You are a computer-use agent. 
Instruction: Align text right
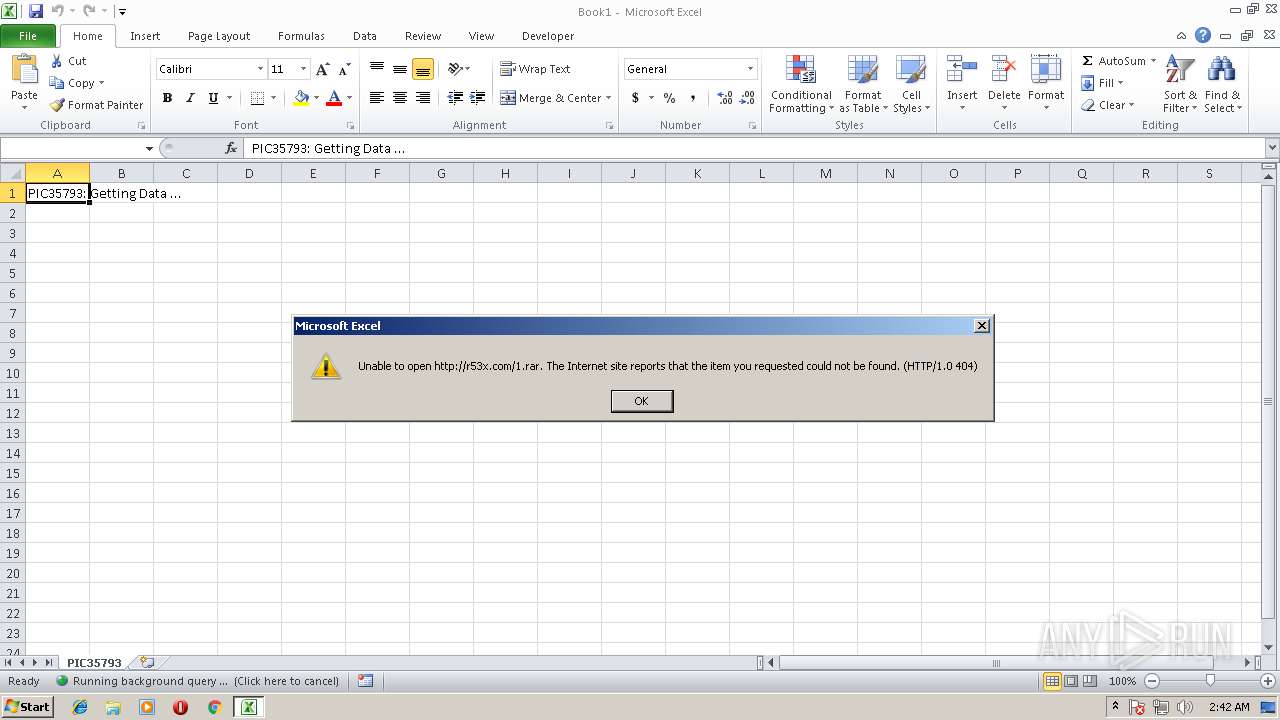coord(423,98)
